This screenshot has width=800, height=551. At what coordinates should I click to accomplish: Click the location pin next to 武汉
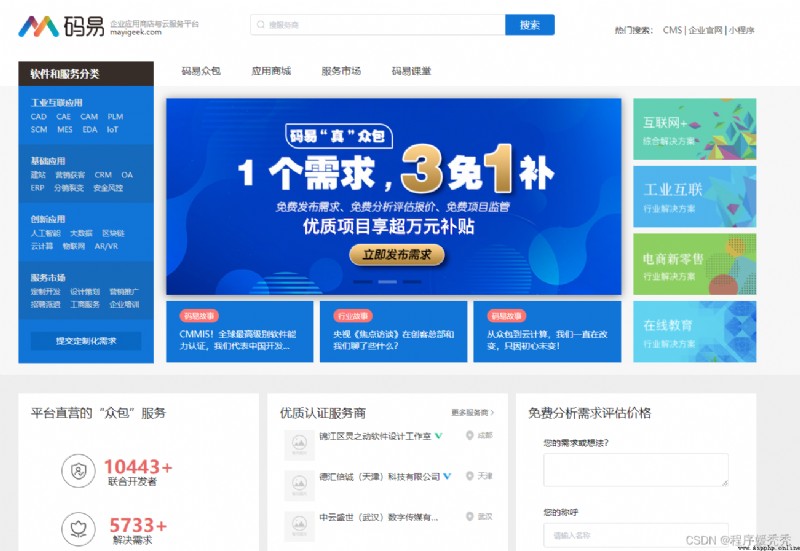(x=469, y=516)
